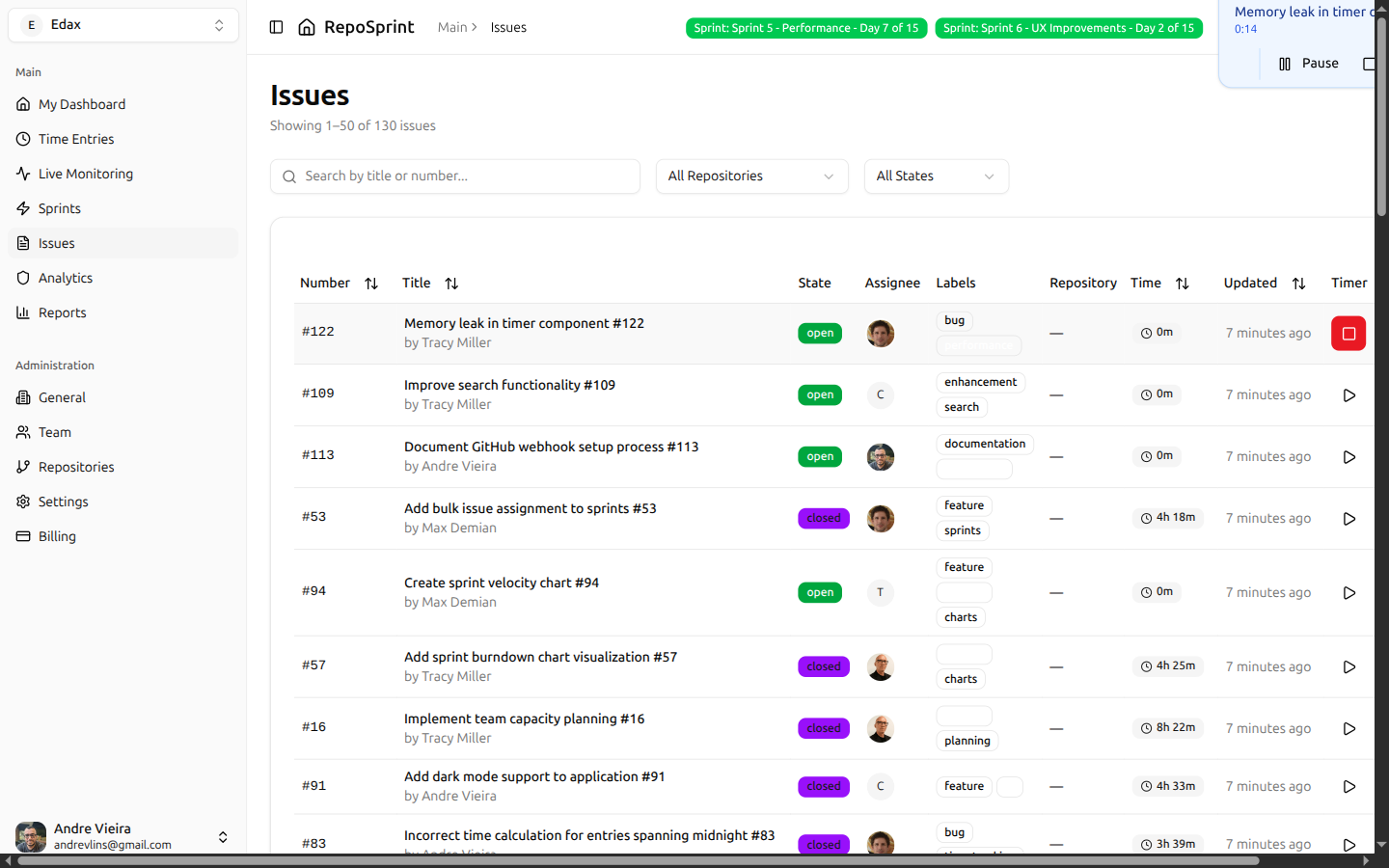Stop the running timer on issue #122
Image resolution: width=1389 pixels, height=868 pixels.
coord(1348,333)
